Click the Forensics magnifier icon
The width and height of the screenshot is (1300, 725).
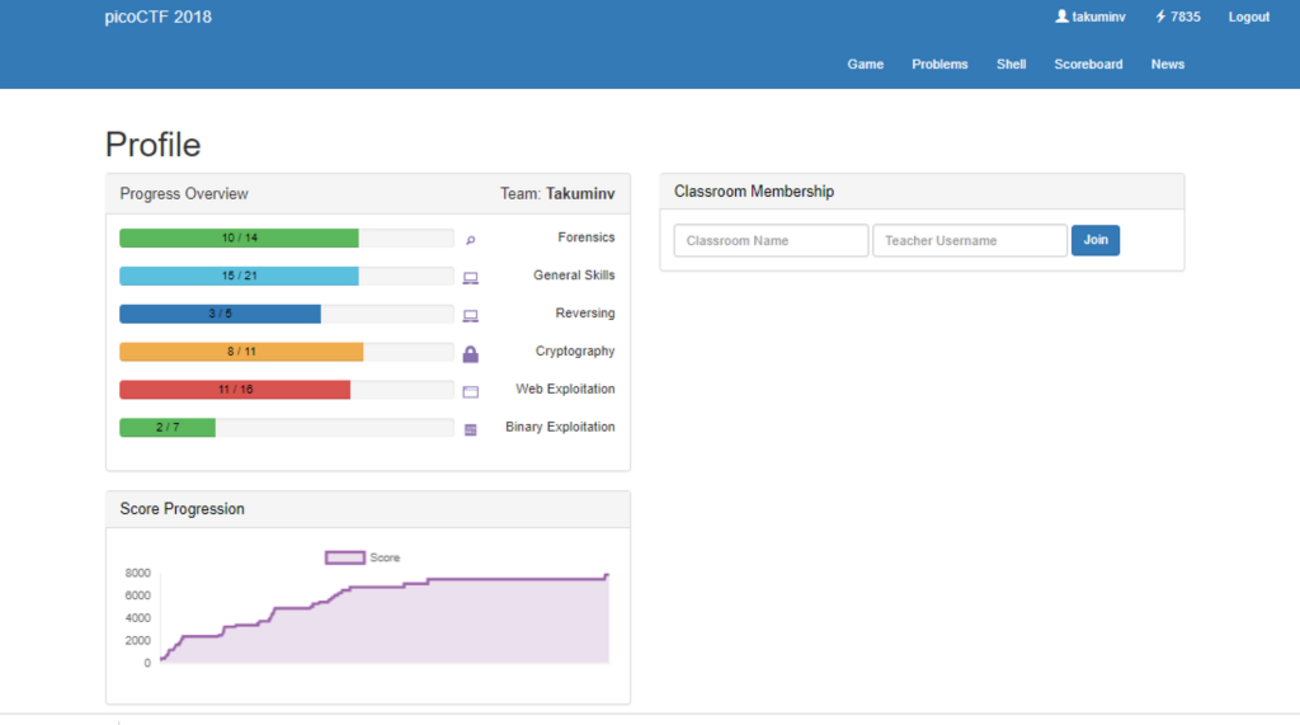[x=470, y=240]
